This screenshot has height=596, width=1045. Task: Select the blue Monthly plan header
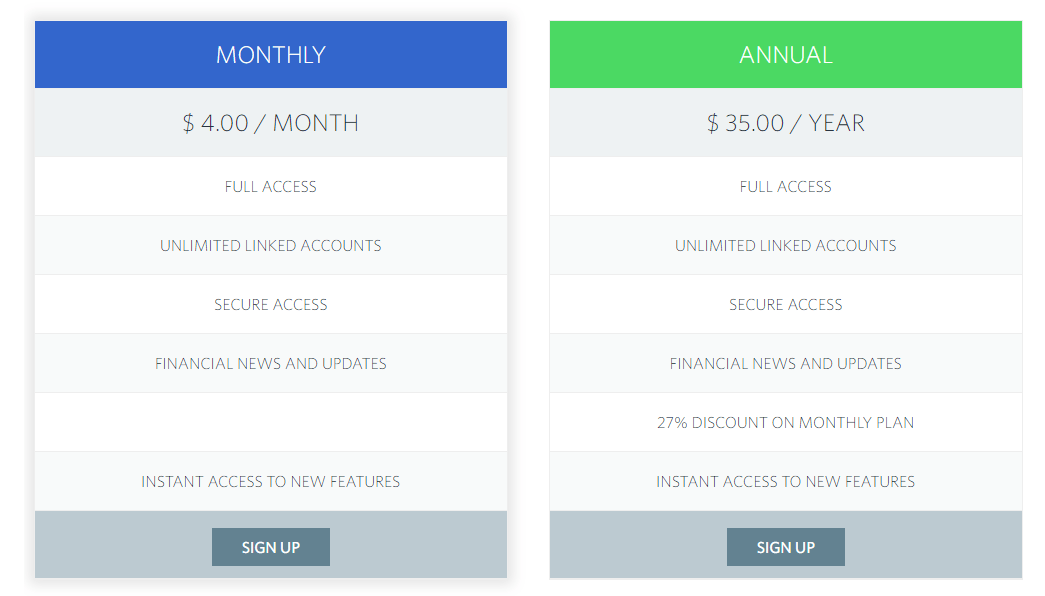270,54
